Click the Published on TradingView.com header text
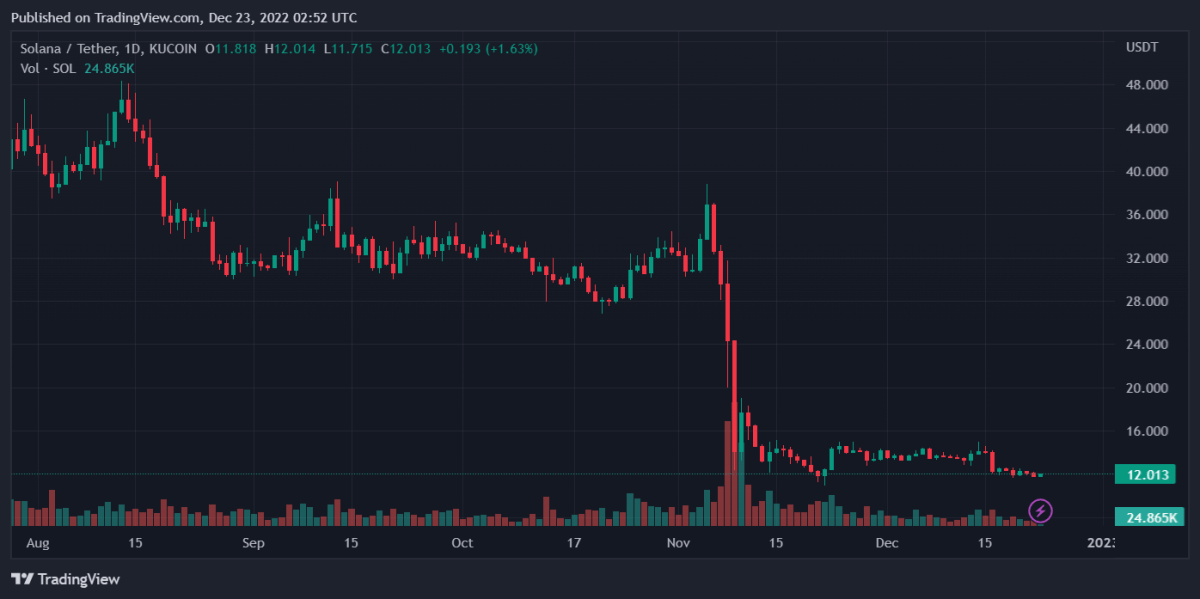 pos(184,17)
